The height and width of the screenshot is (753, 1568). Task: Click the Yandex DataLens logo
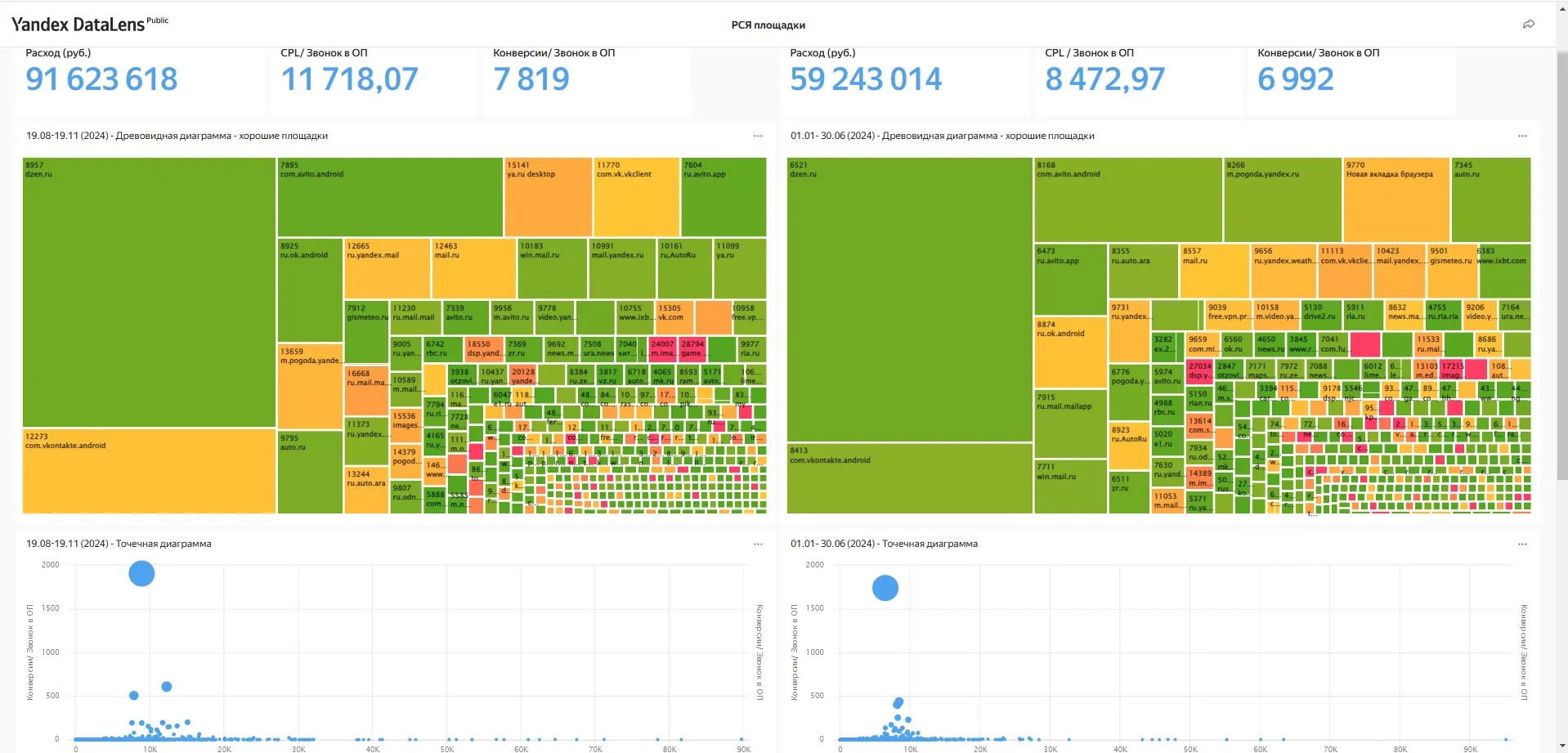tap(78, 25)
